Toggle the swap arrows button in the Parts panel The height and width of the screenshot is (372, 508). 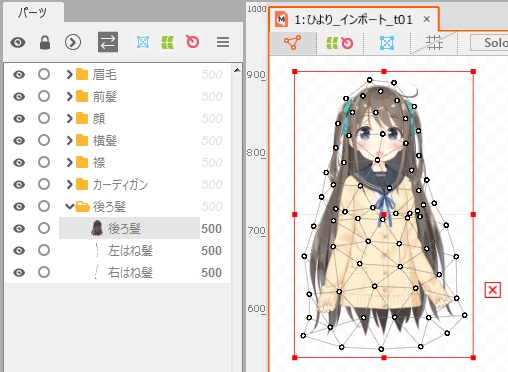pos(108,42)
